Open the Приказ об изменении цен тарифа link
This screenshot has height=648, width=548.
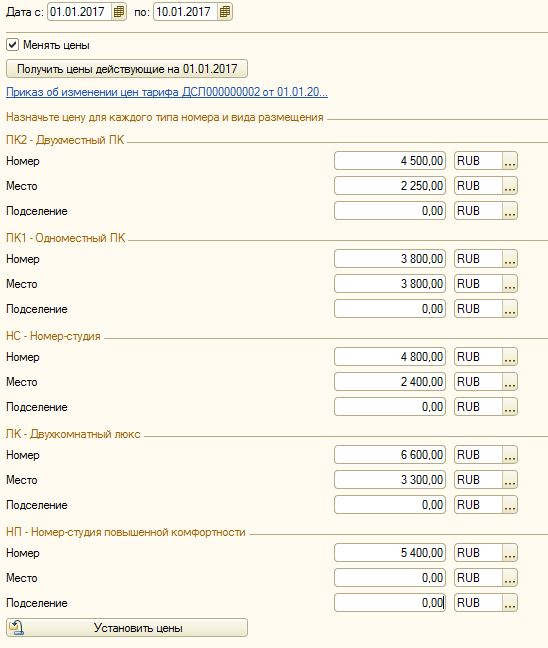[x=167, y=92]
